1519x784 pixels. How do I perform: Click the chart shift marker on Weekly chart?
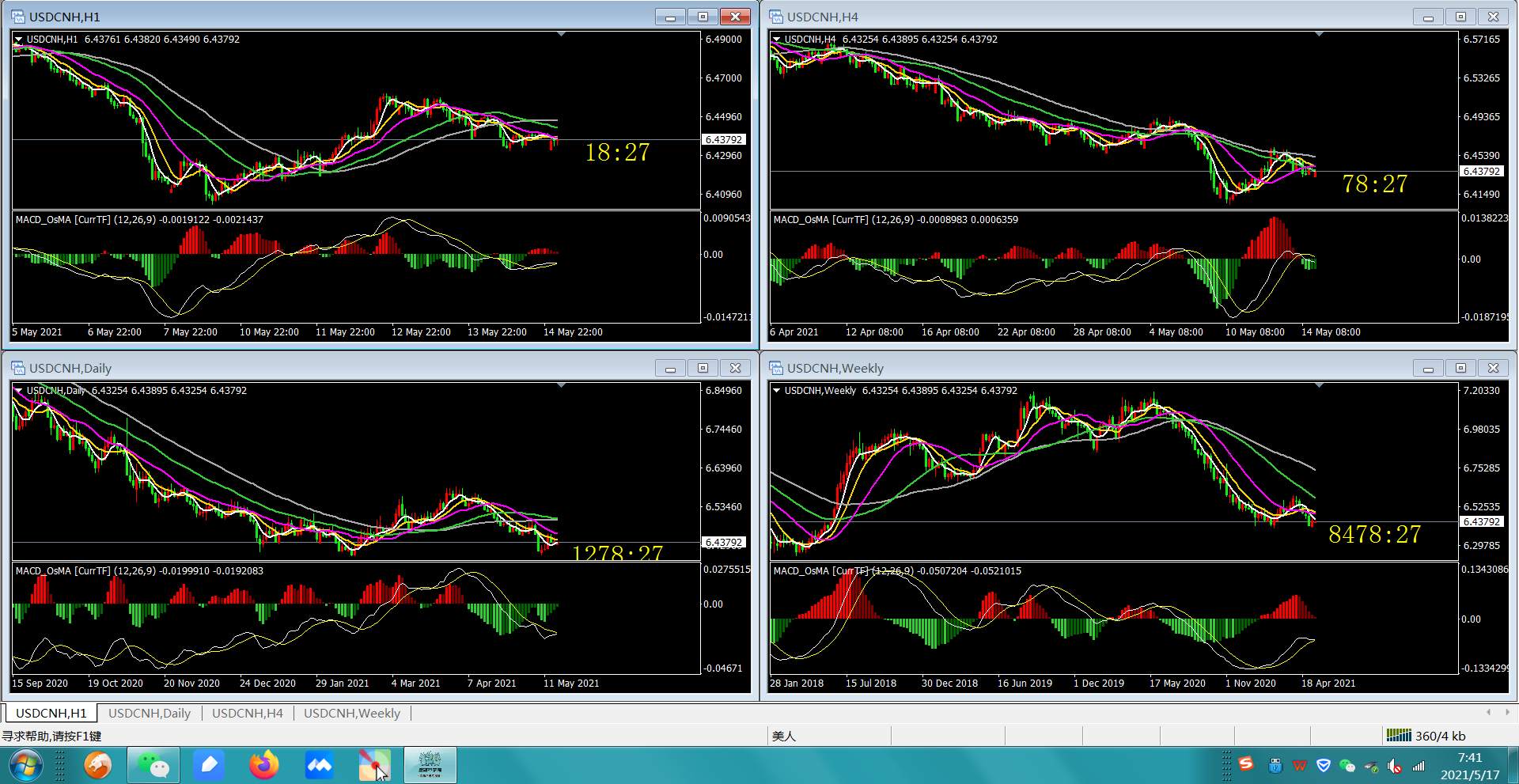[1319, 385]
